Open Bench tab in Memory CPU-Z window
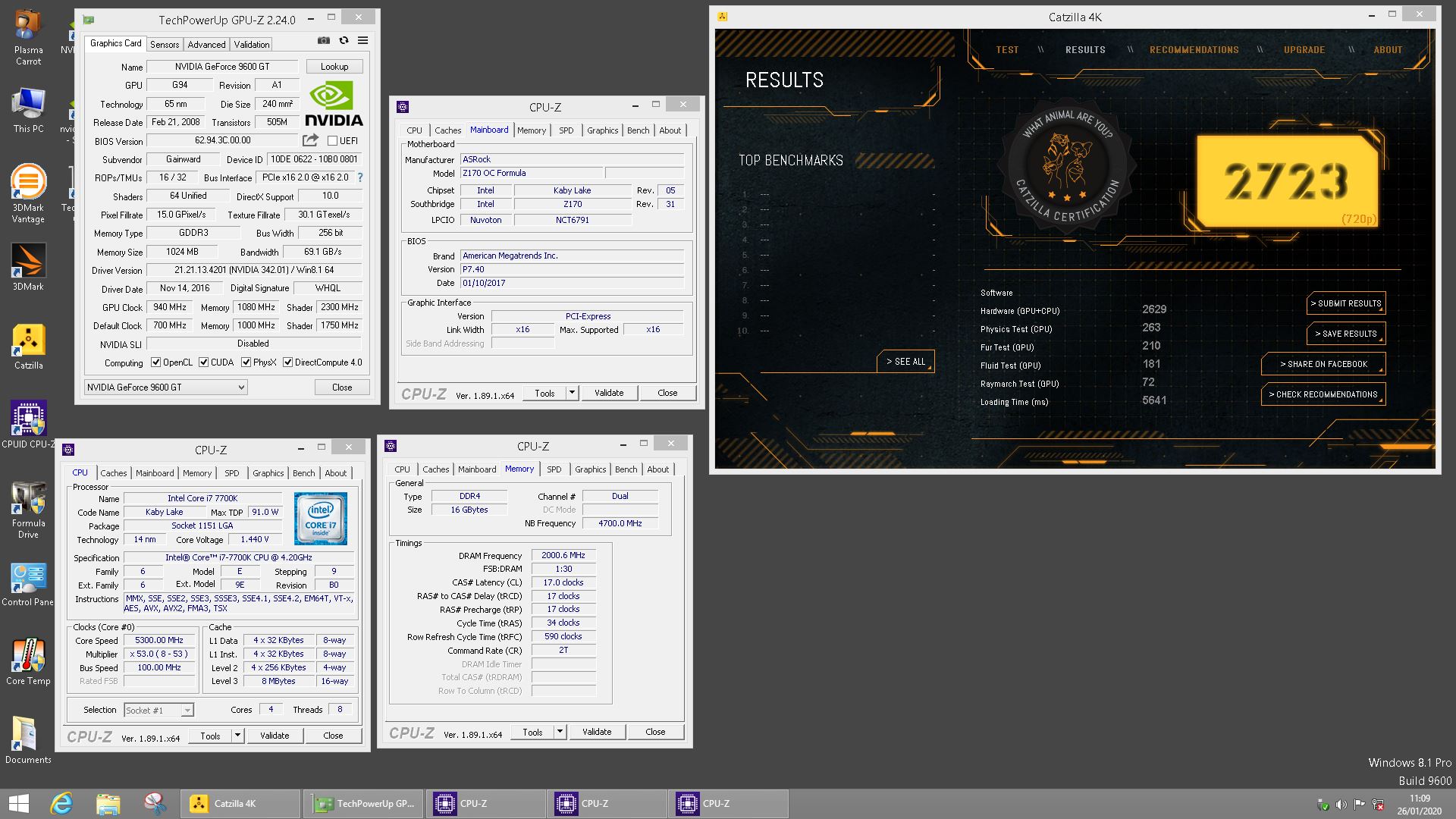Image resolution: width=1456 pixels, height=819 pixels. pyautogui.click(x=626, y=469)
